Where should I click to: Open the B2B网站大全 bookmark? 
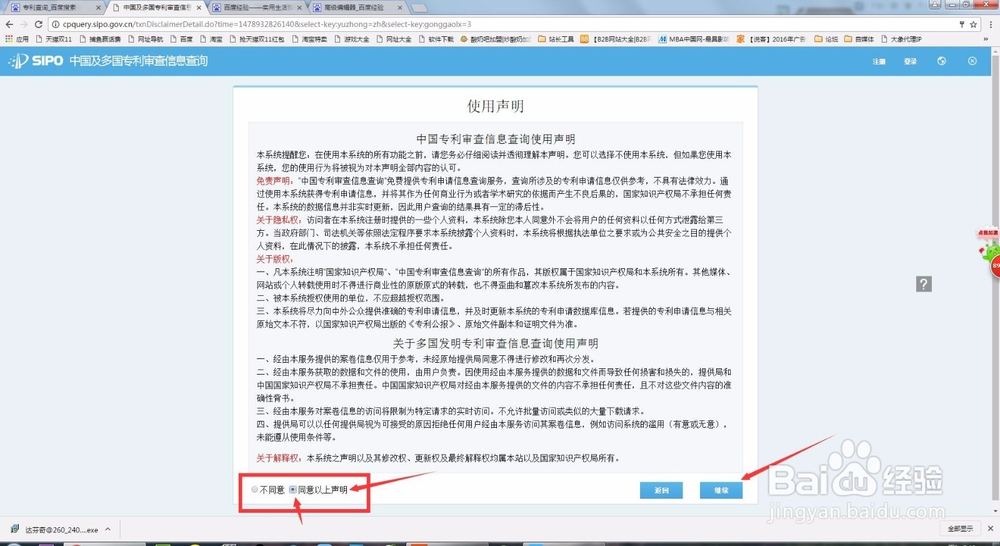click(615, 39)
